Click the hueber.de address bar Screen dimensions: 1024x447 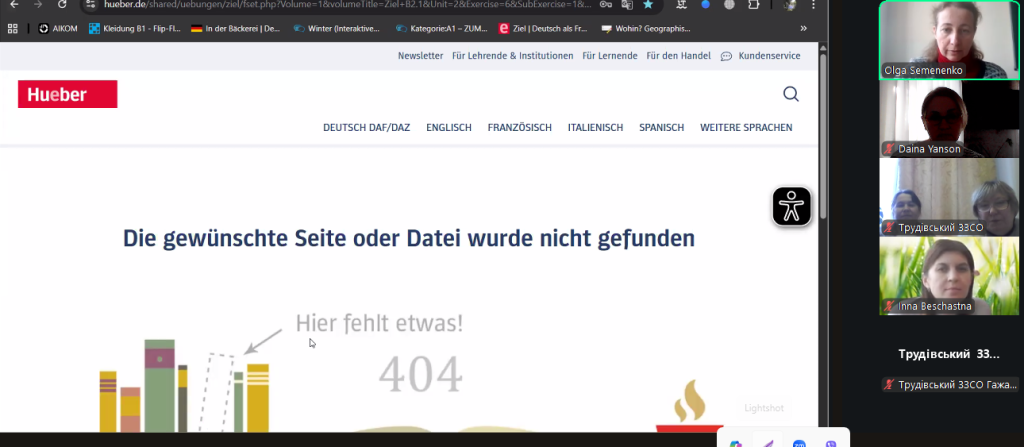point(340,5)
